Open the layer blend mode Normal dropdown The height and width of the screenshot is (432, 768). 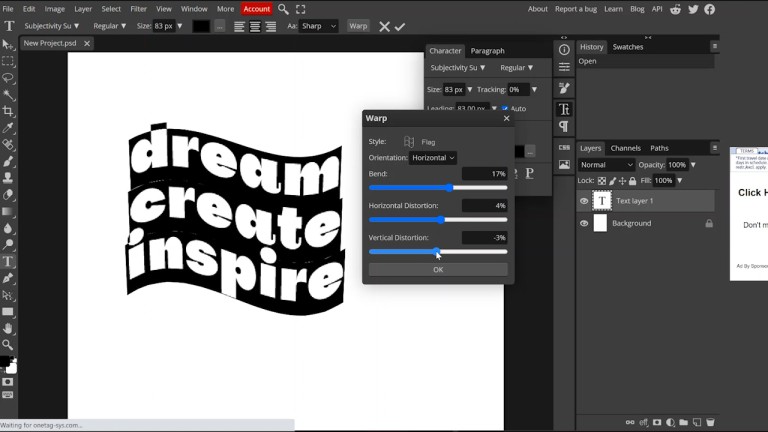pyautogui.click(x=606, y=165)
